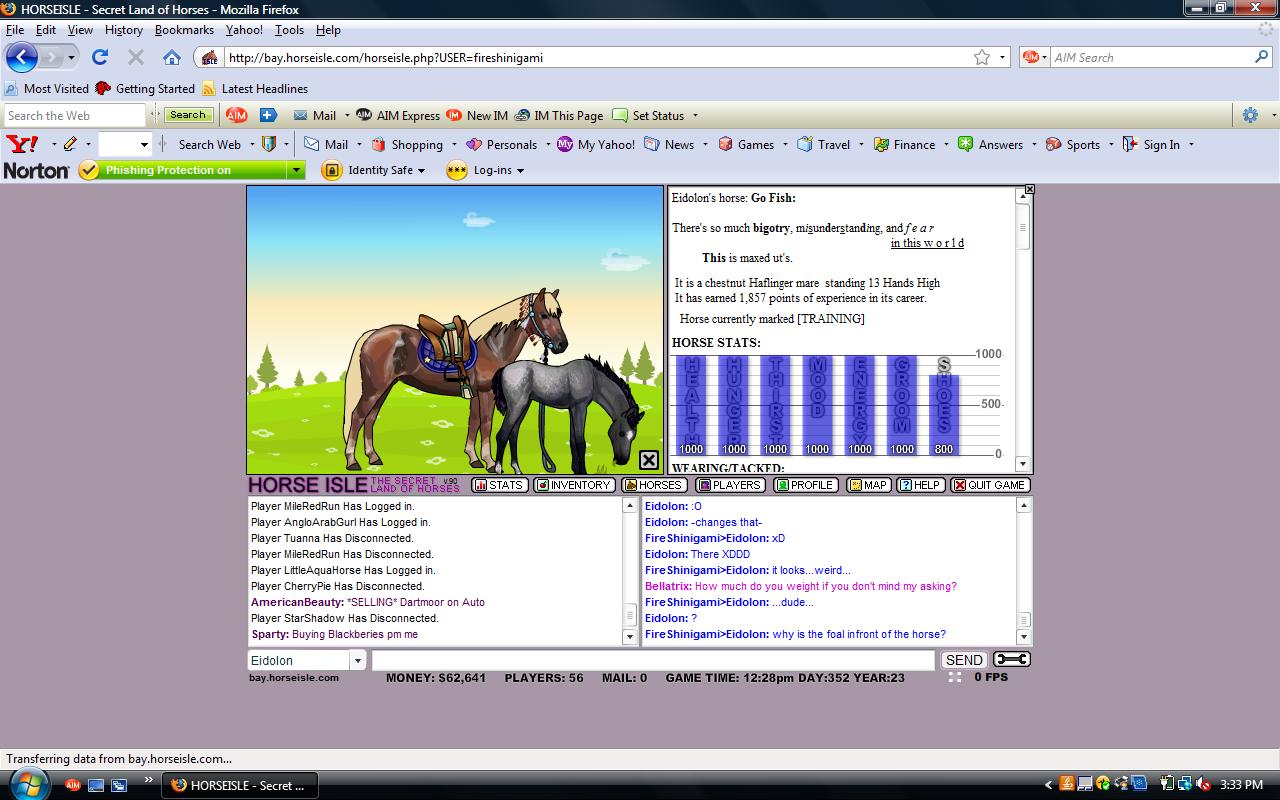Open Most Visited bookmarks folder

coord(47,88)
